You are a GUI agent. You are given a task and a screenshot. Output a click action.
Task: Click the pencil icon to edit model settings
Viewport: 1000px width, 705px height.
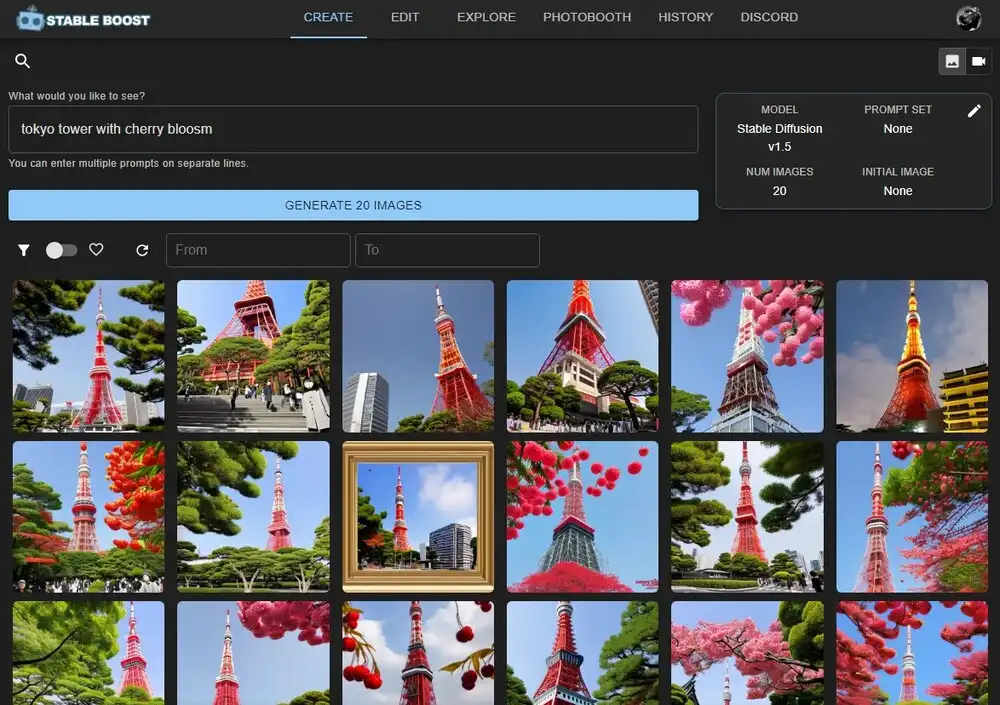(974, 111)
